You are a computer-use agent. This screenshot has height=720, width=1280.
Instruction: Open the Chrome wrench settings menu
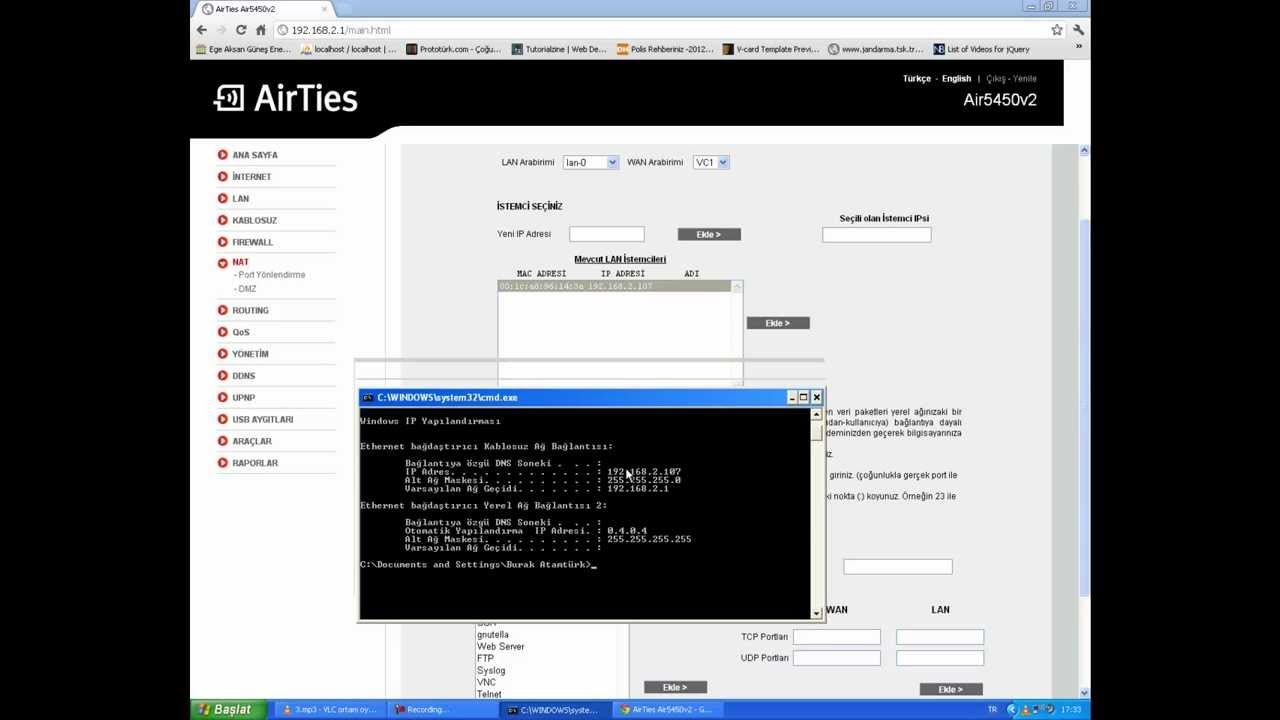pos(1078,30)
